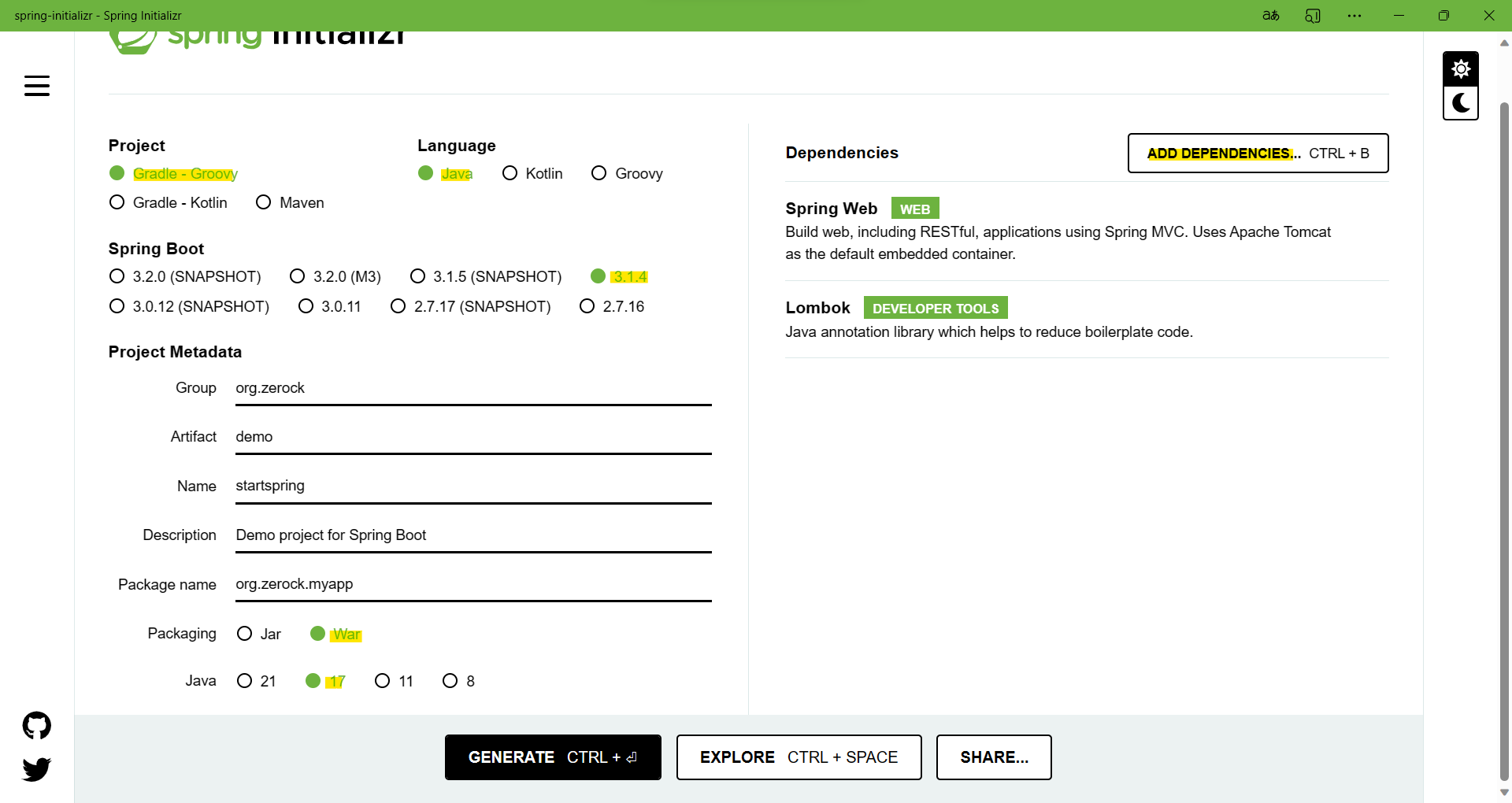This screenshot has width=1512, height=803.
Task: Click the title bar cast/sidebar icon
Action: (1313, 16)
